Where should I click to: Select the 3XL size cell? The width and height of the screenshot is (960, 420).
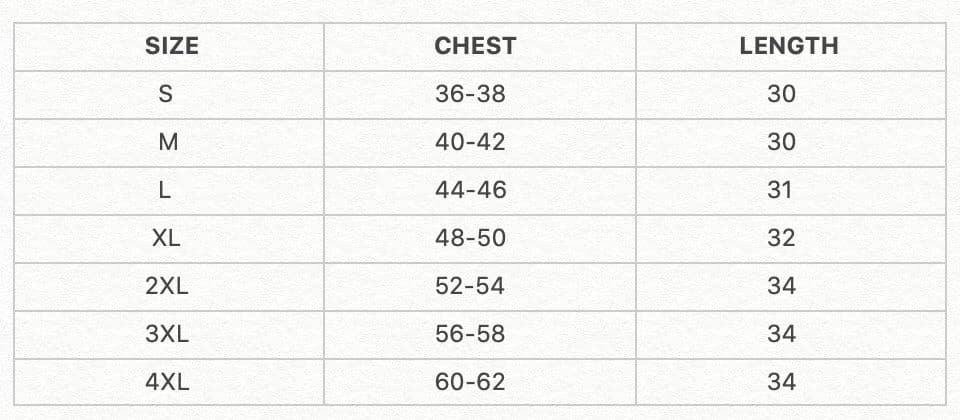[166, 334]
